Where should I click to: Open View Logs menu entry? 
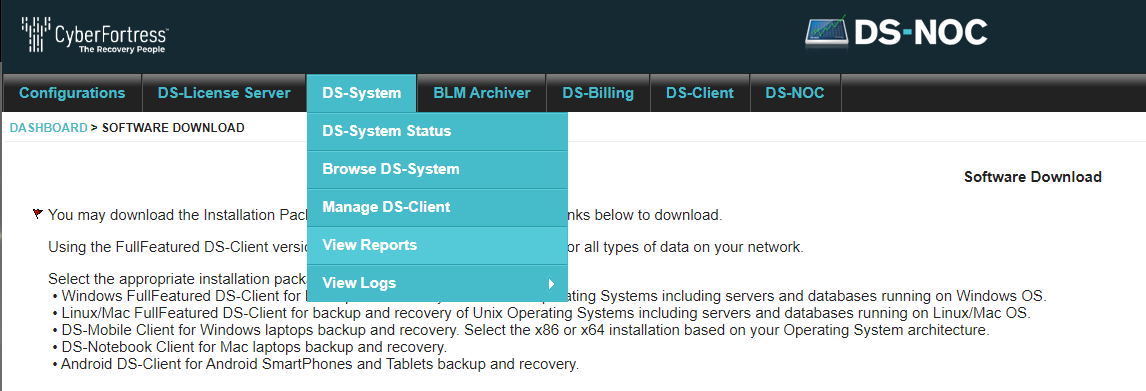point(437,284)
